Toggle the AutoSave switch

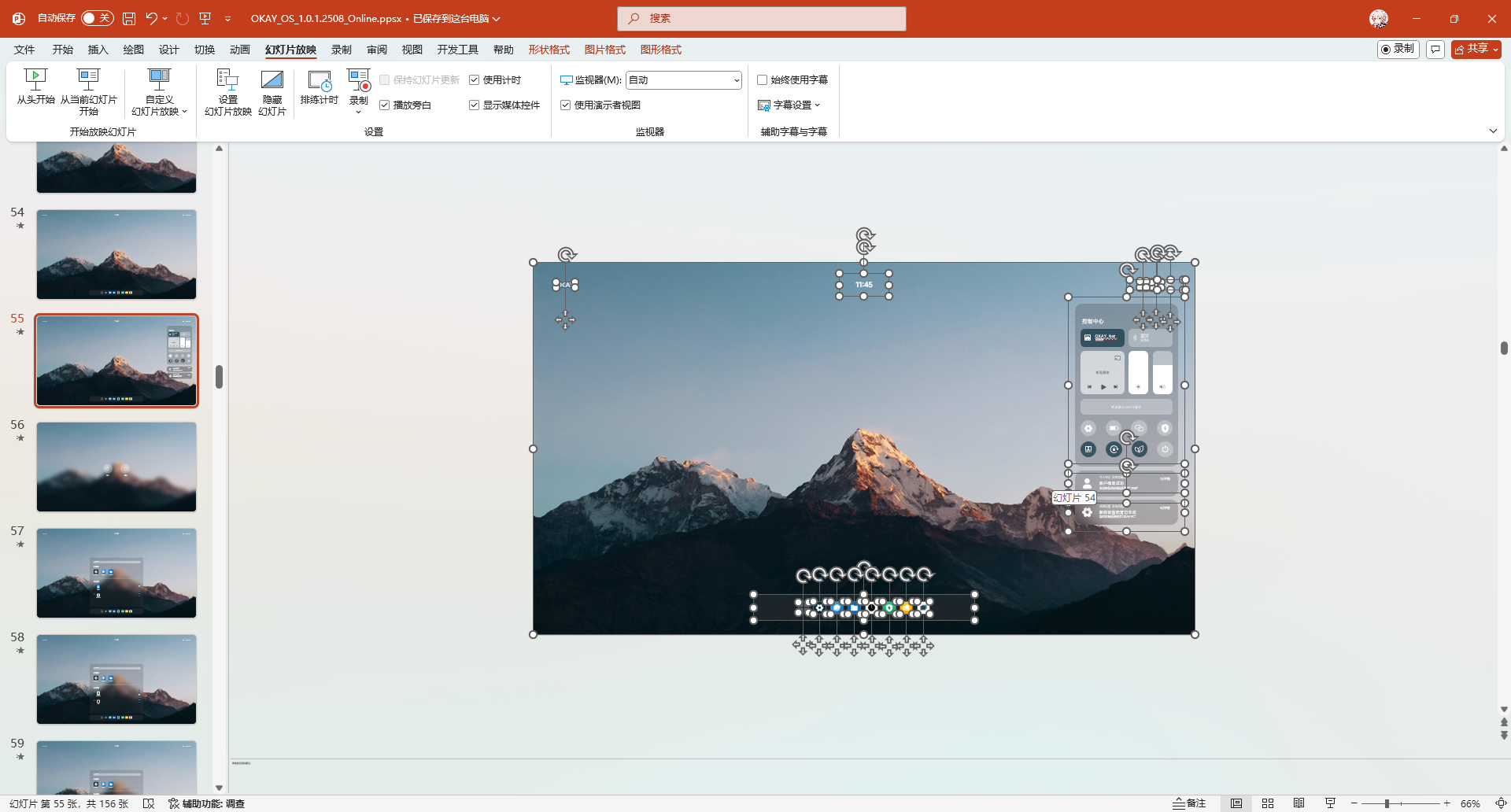coord(98,18)
